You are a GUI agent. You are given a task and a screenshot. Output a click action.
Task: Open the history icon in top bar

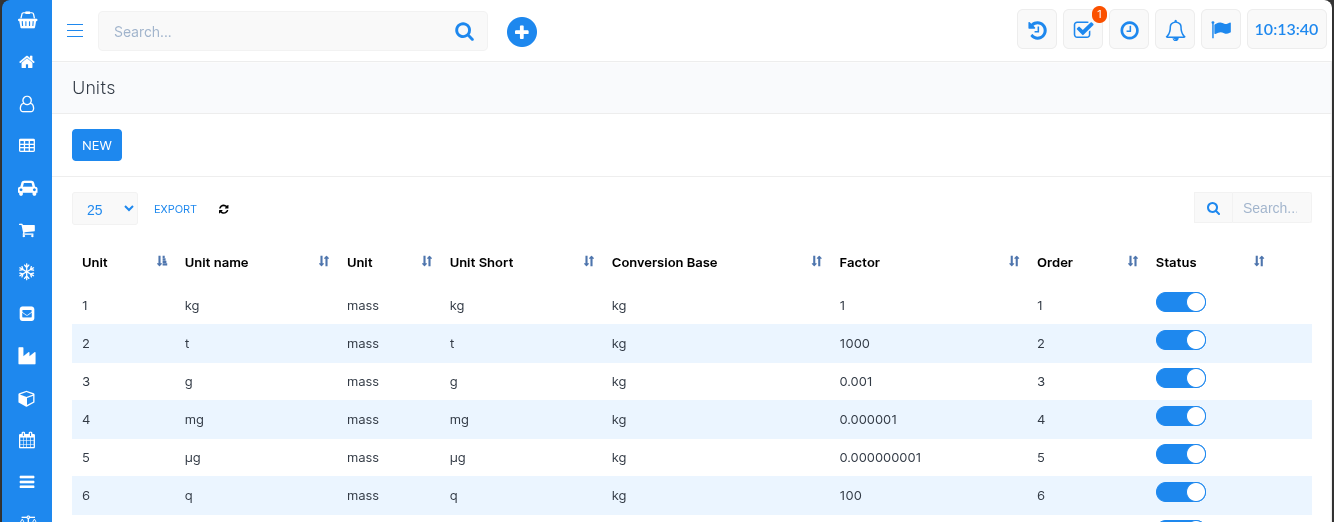pyautogui.click(x=1037, y=31)
